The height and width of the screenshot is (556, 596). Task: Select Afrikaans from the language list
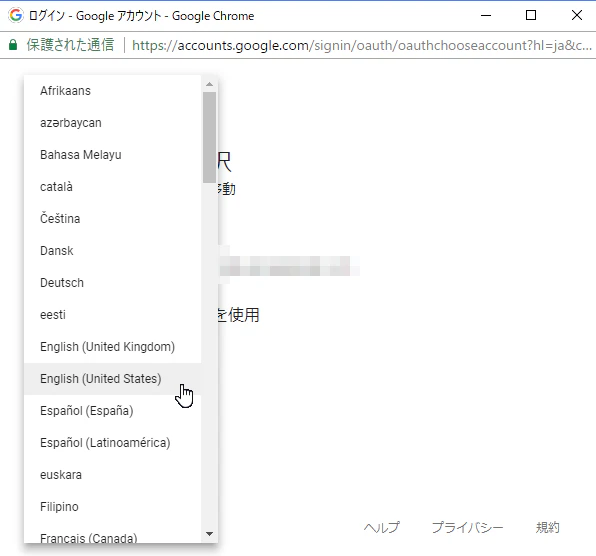tap(113, 91)
